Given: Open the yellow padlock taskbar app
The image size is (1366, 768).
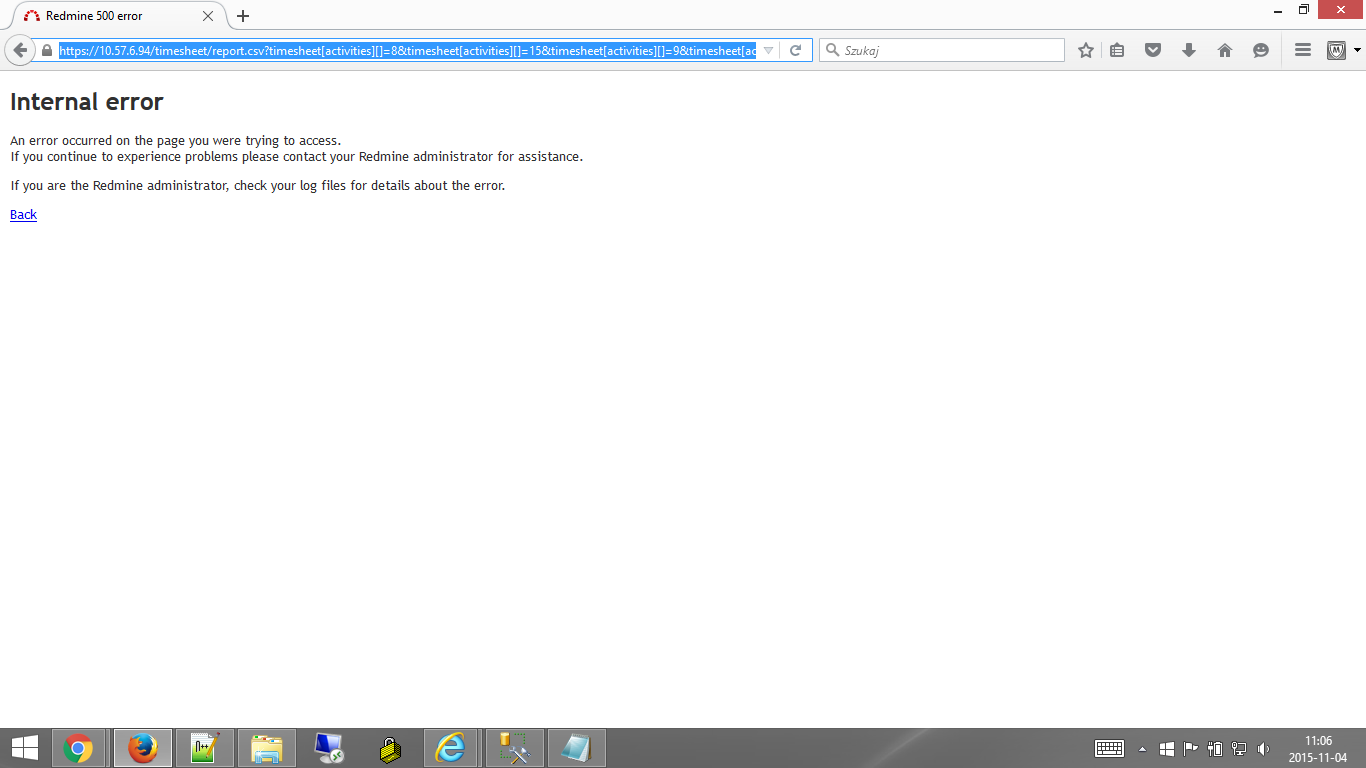Looking at the screenshot, I should [x=391, y=748].
